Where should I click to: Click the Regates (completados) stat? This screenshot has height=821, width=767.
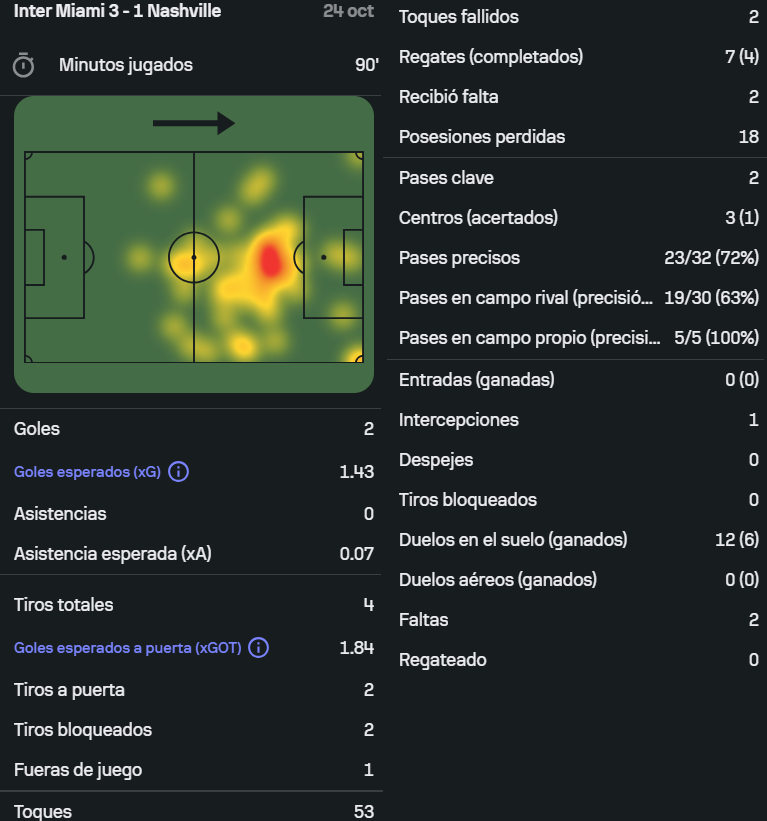click(490, 57)
